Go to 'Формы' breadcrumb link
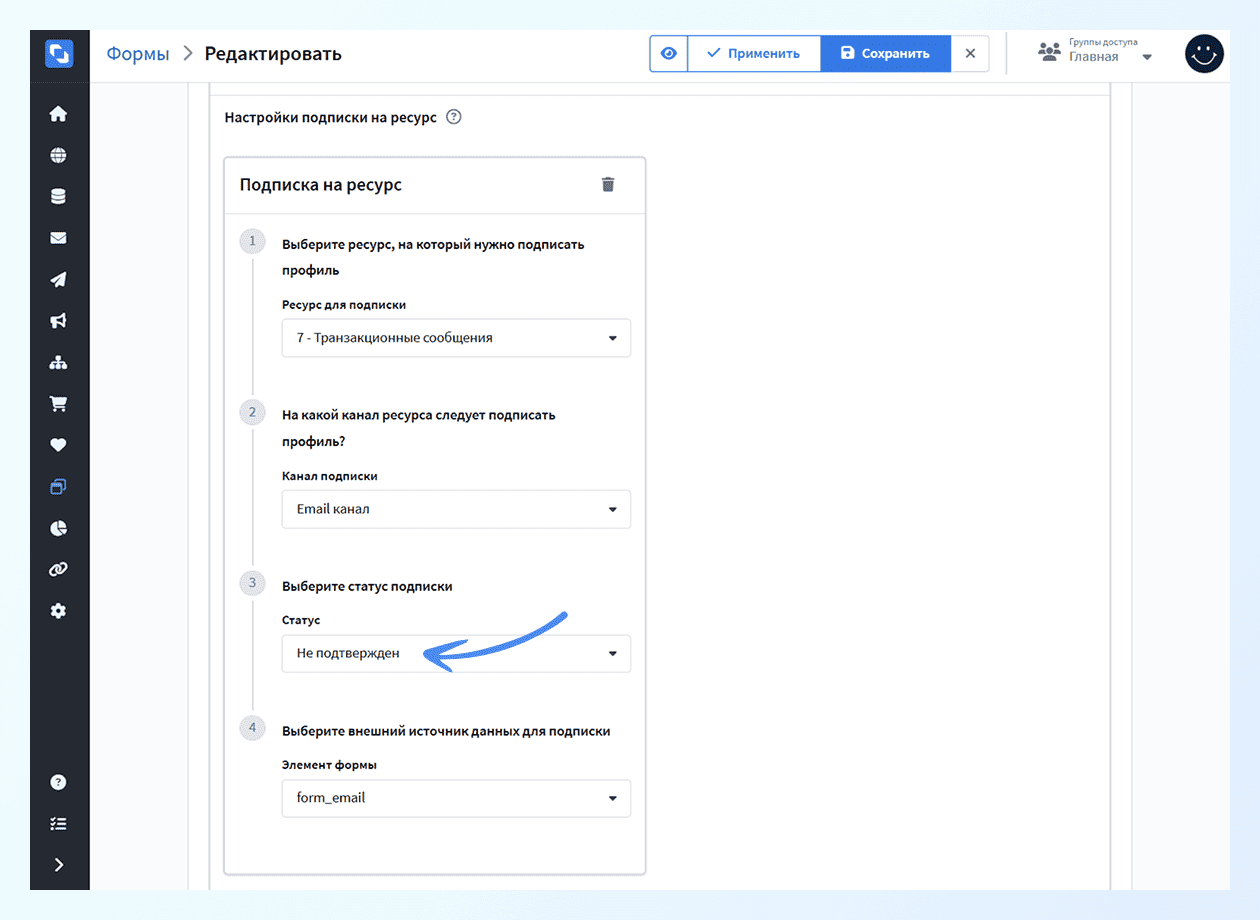 click(138, 54)
